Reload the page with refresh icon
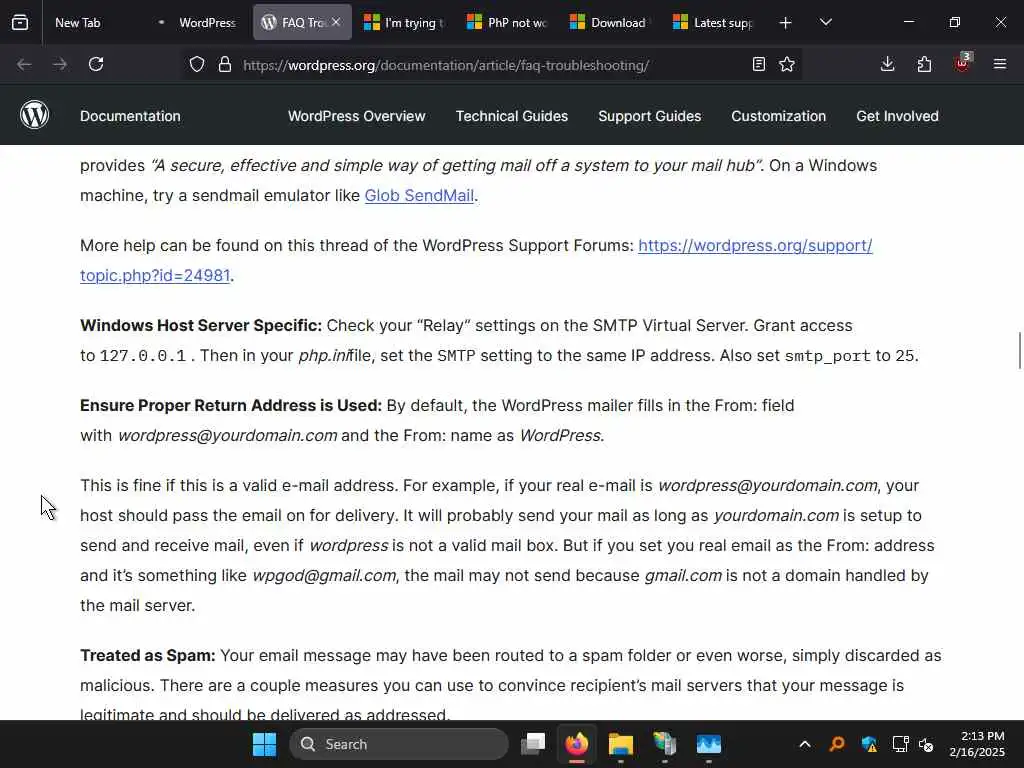This screenshot has width=1024, height=768. pos(96,64)
